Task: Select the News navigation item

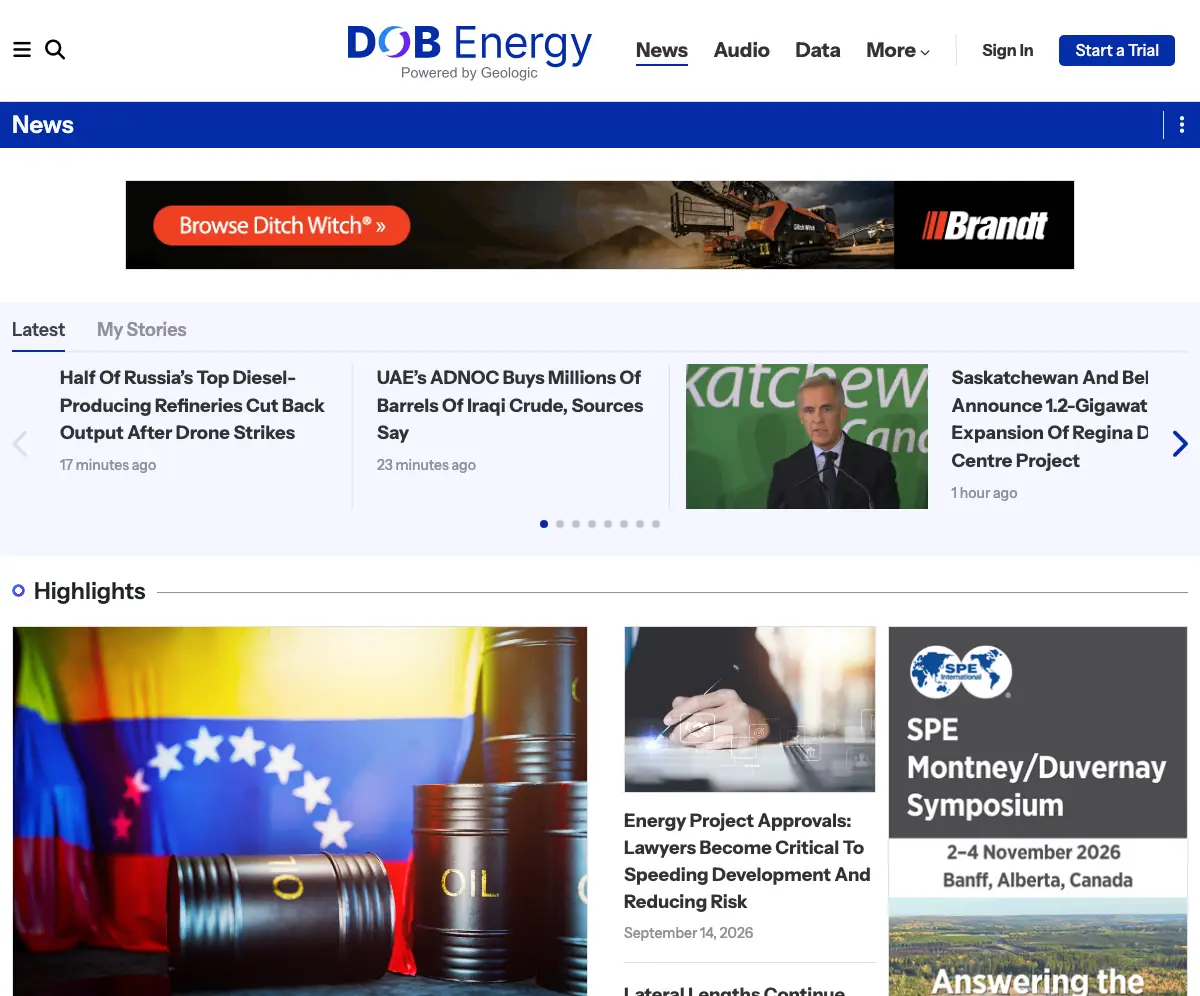Action: 662,50
